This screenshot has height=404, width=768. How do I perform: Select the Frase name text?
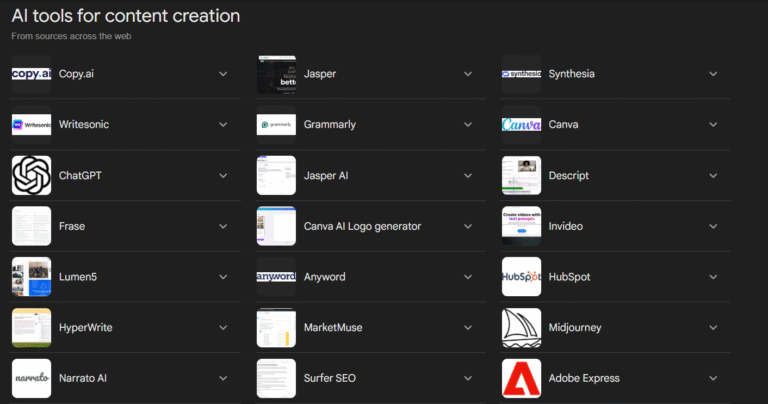72,226
